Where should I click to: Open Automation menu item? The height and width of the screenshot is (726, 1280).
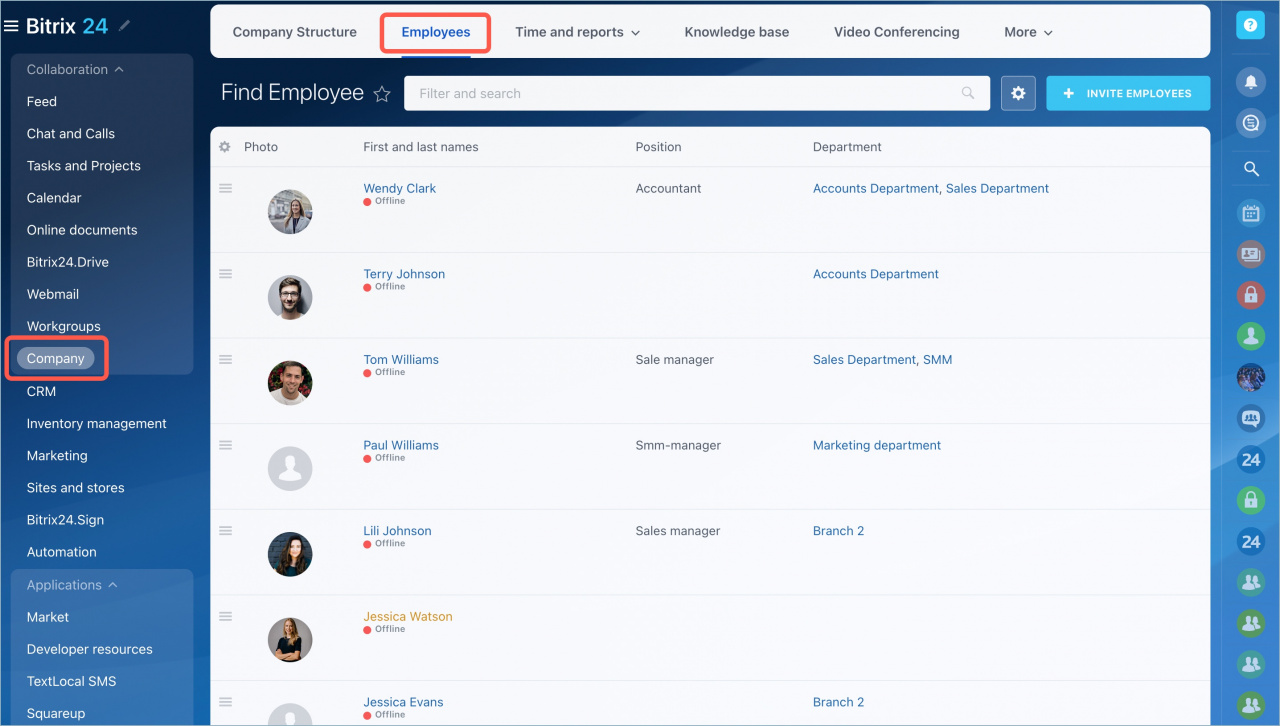62,552
